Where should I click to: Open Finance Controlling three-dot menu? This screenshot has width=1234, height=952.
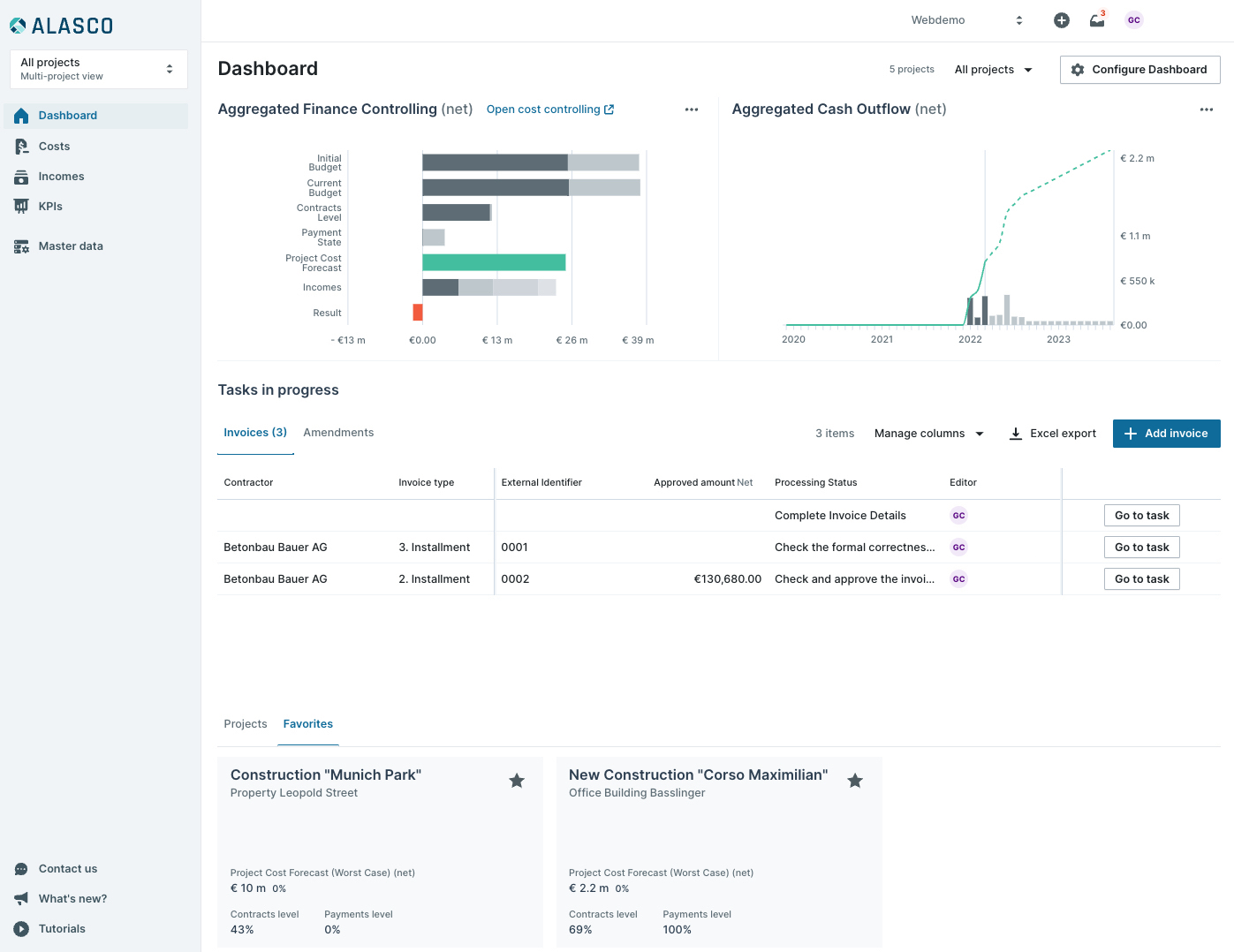(x=692, y=110)
